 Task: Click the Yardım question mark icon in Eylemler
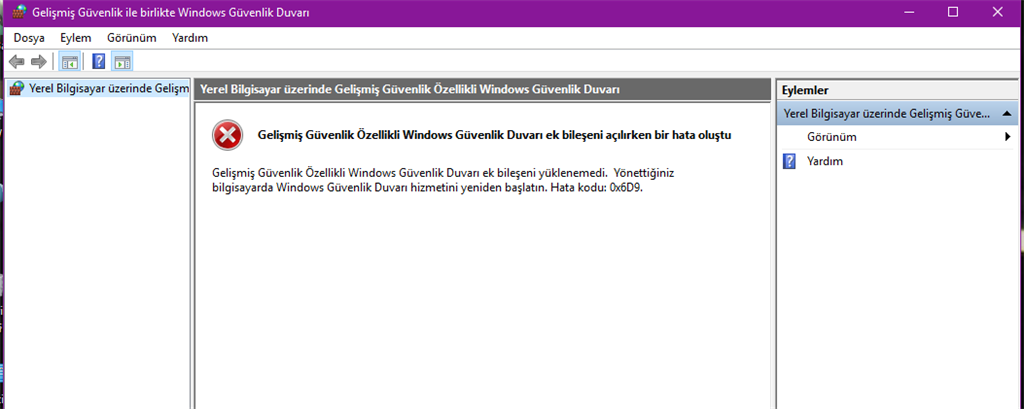pyautogui.click(x=789, y=161)
